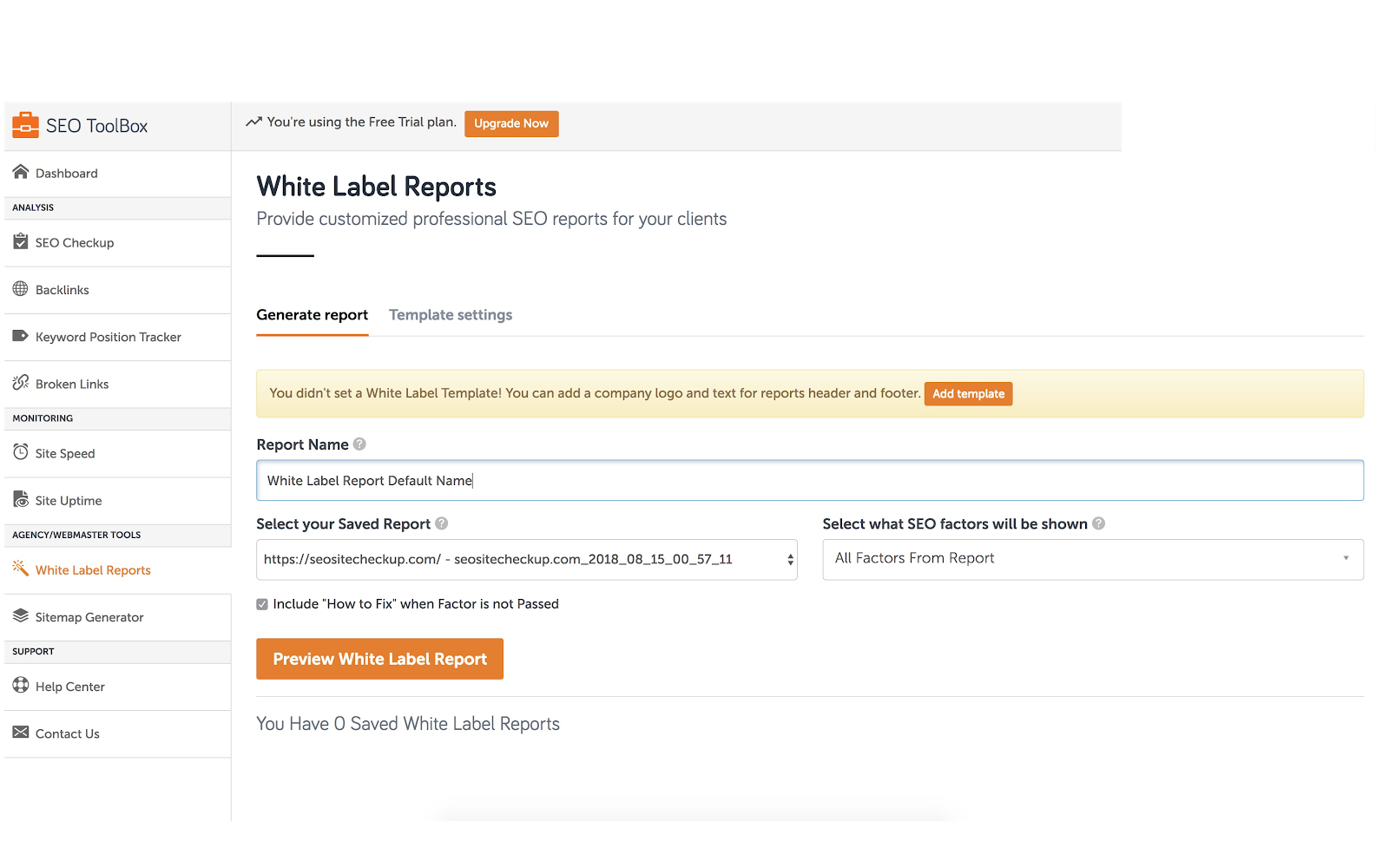This screenshot has height=868, width=1389.
Task: Click into the Report Name text field
Action: pos(809,481)
